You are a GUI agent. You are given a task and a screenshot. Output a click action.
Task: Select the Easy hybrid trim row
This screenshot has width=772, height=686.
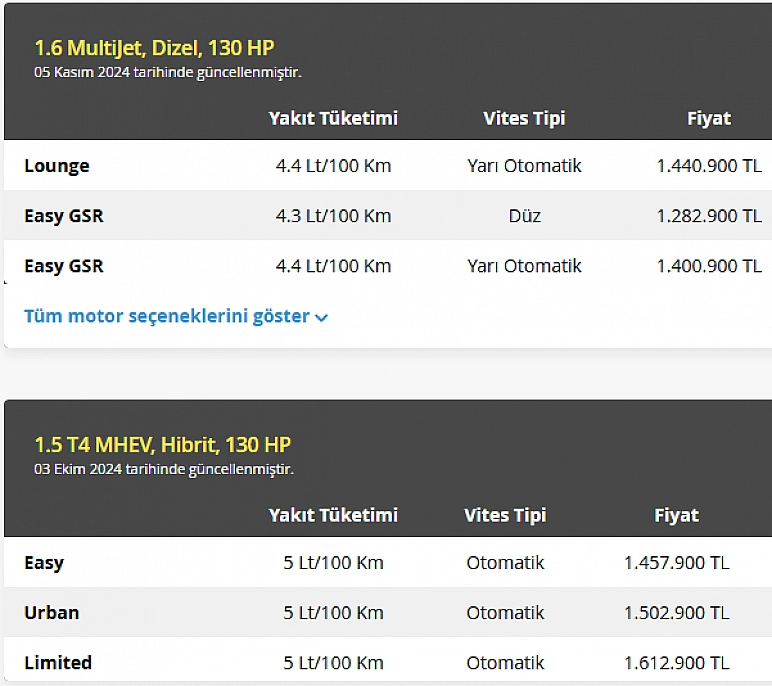[x=388, y=562]
